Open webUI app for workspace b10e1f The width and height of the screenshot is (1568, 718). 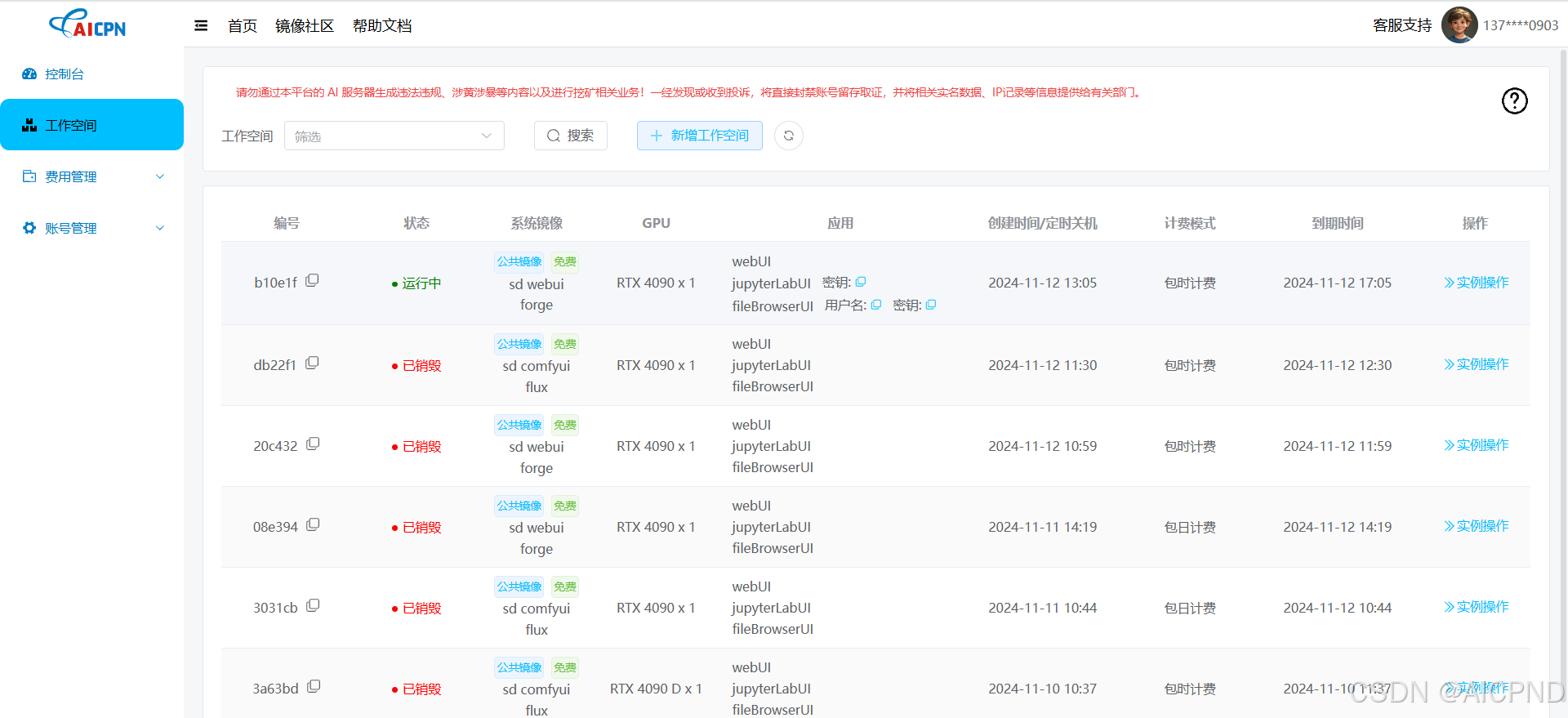point(751,261)
